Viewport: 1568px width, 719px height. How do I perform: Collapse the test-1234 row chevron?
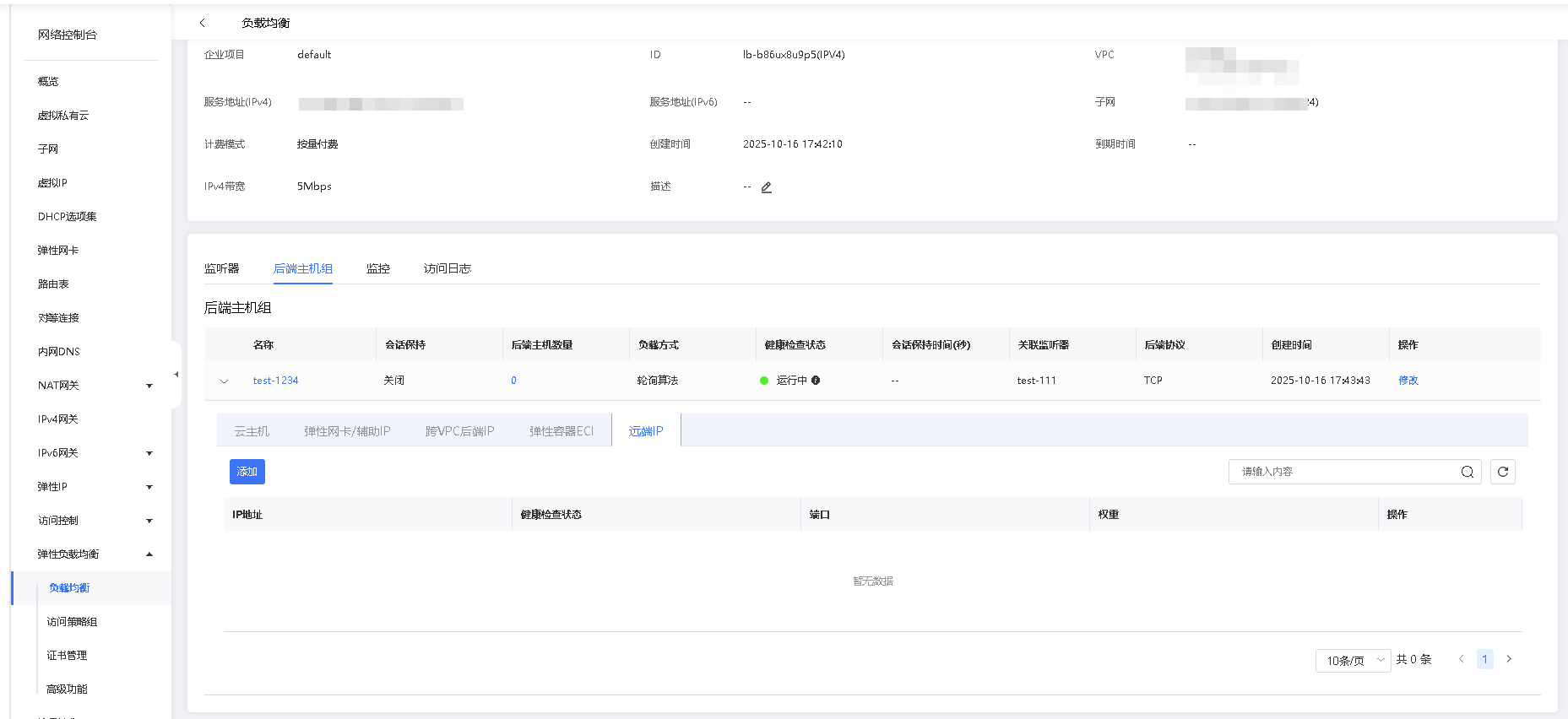click(225, 381)
